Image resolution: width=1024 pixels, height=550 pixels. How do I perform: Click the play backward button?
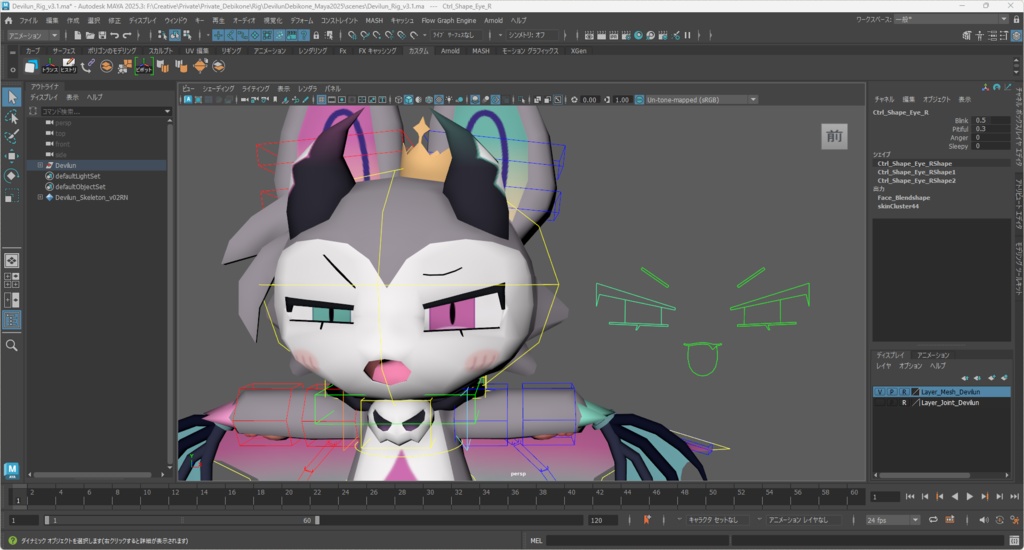(955, 496)
